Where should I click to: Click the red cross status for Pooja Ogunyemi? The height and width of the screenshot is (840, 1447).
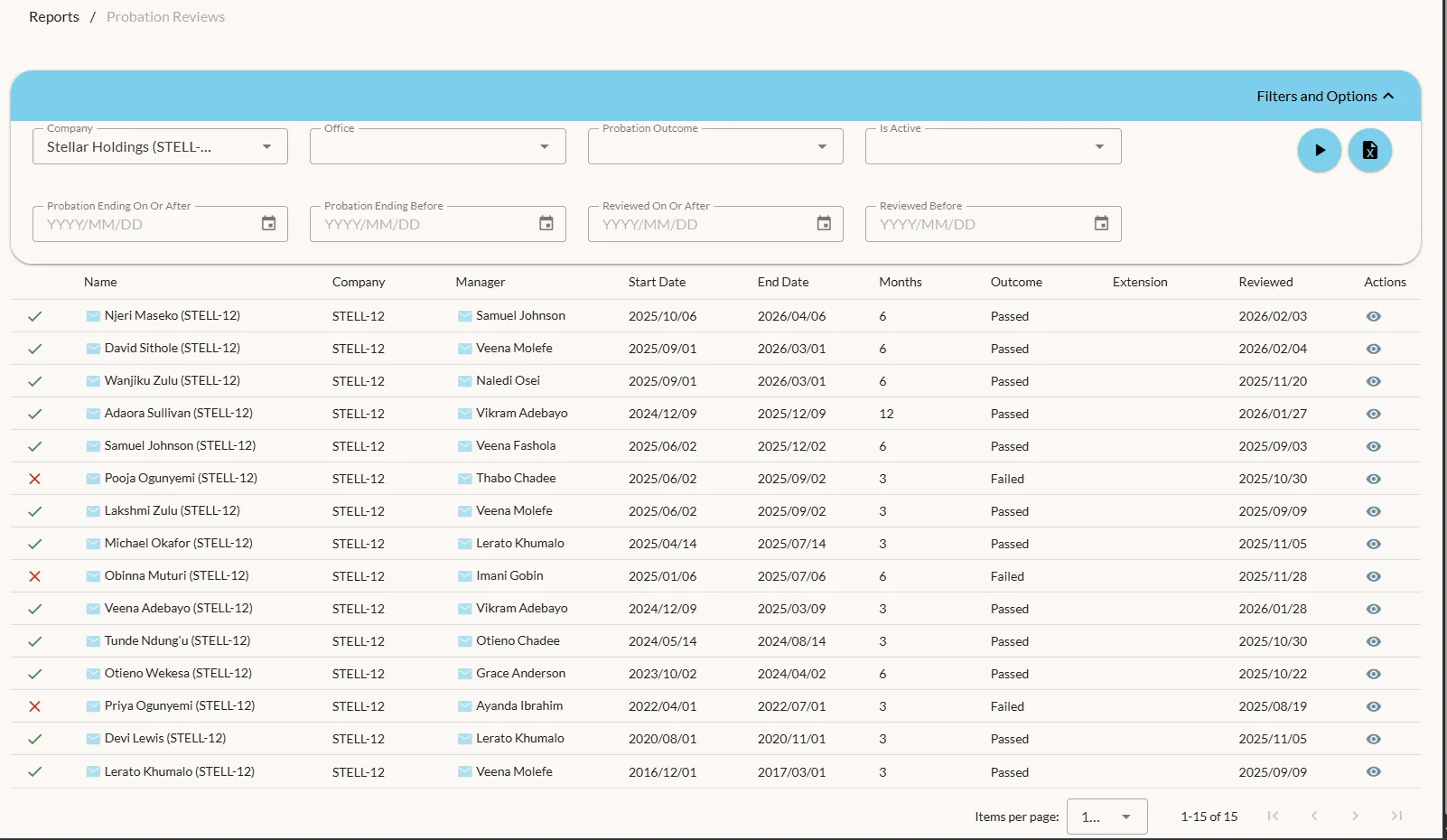(34, 479)
